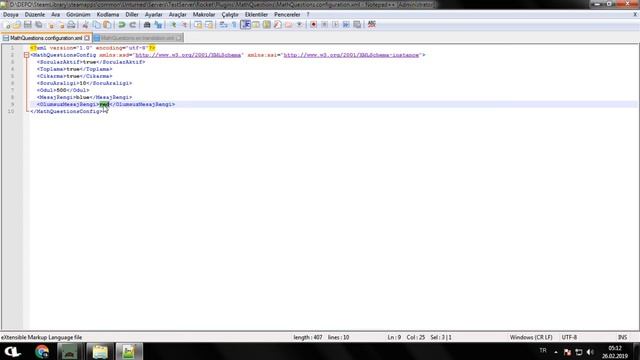Run macro multiple times icon
Viewport: 640px width, 360px height.
[x=346, y=25]
